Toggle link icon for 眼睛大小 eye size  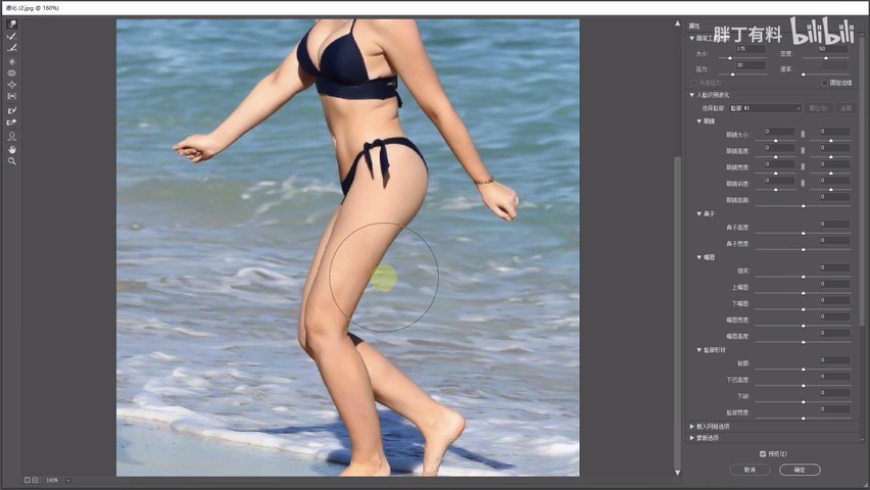(x=802, y=132)
